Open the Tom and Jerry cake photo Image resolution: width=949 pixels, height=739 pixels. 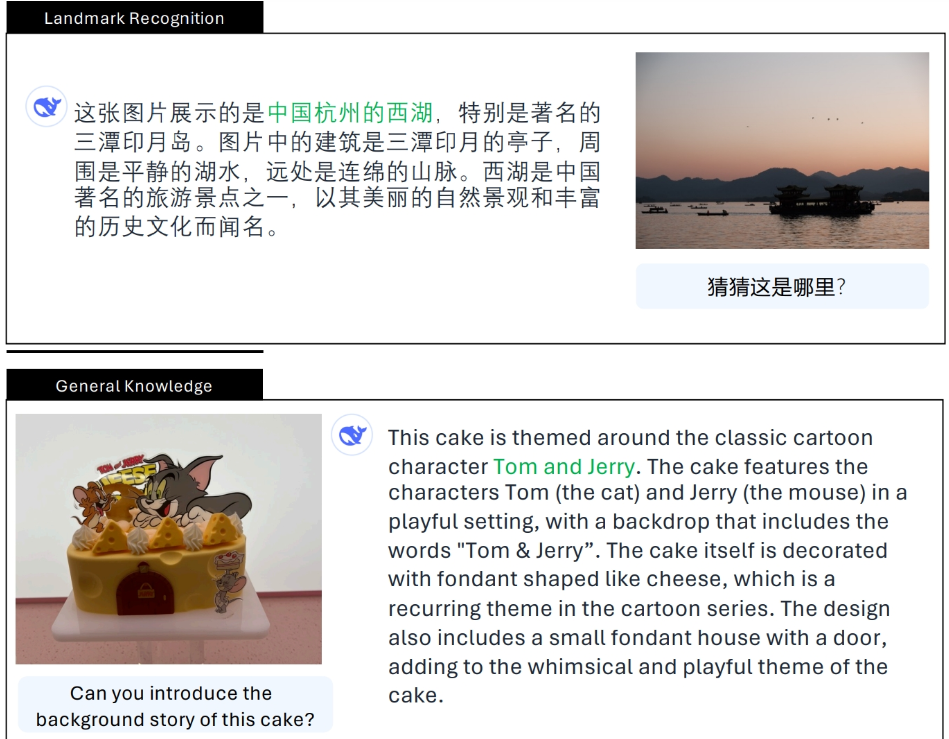[169, 539]
